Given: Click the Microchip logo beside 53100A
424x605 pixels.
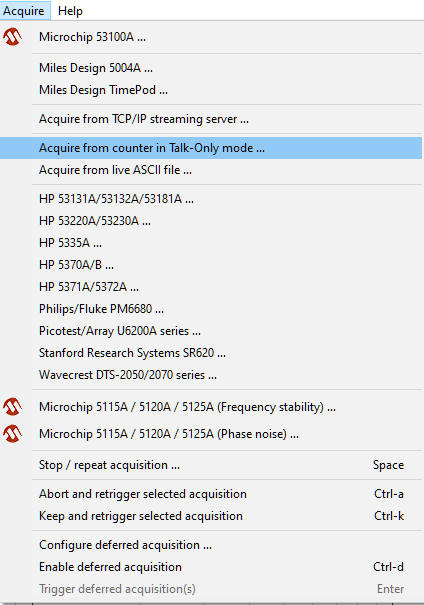Looking at the screenshot, I should (x=12, y=37).
